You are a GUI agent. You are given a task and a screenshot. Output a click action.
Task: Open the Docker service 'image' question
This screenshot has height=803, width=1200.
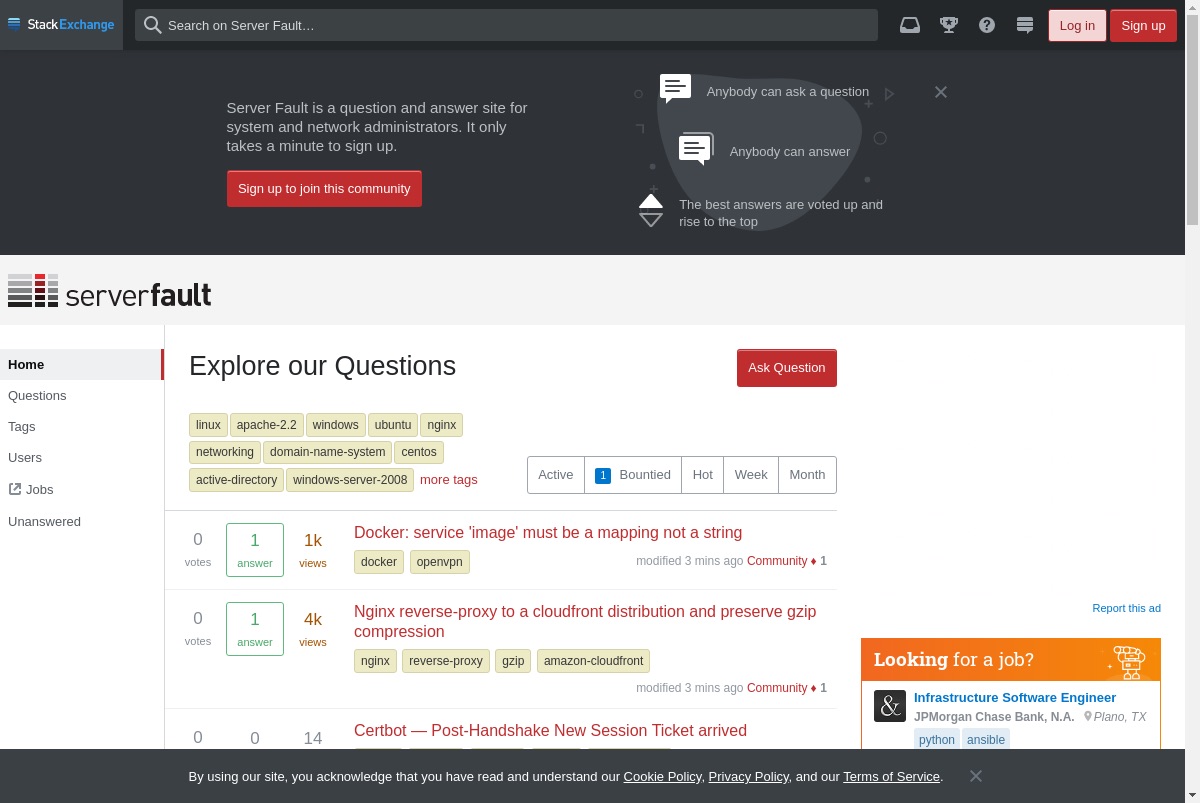(x=548, y=533)
